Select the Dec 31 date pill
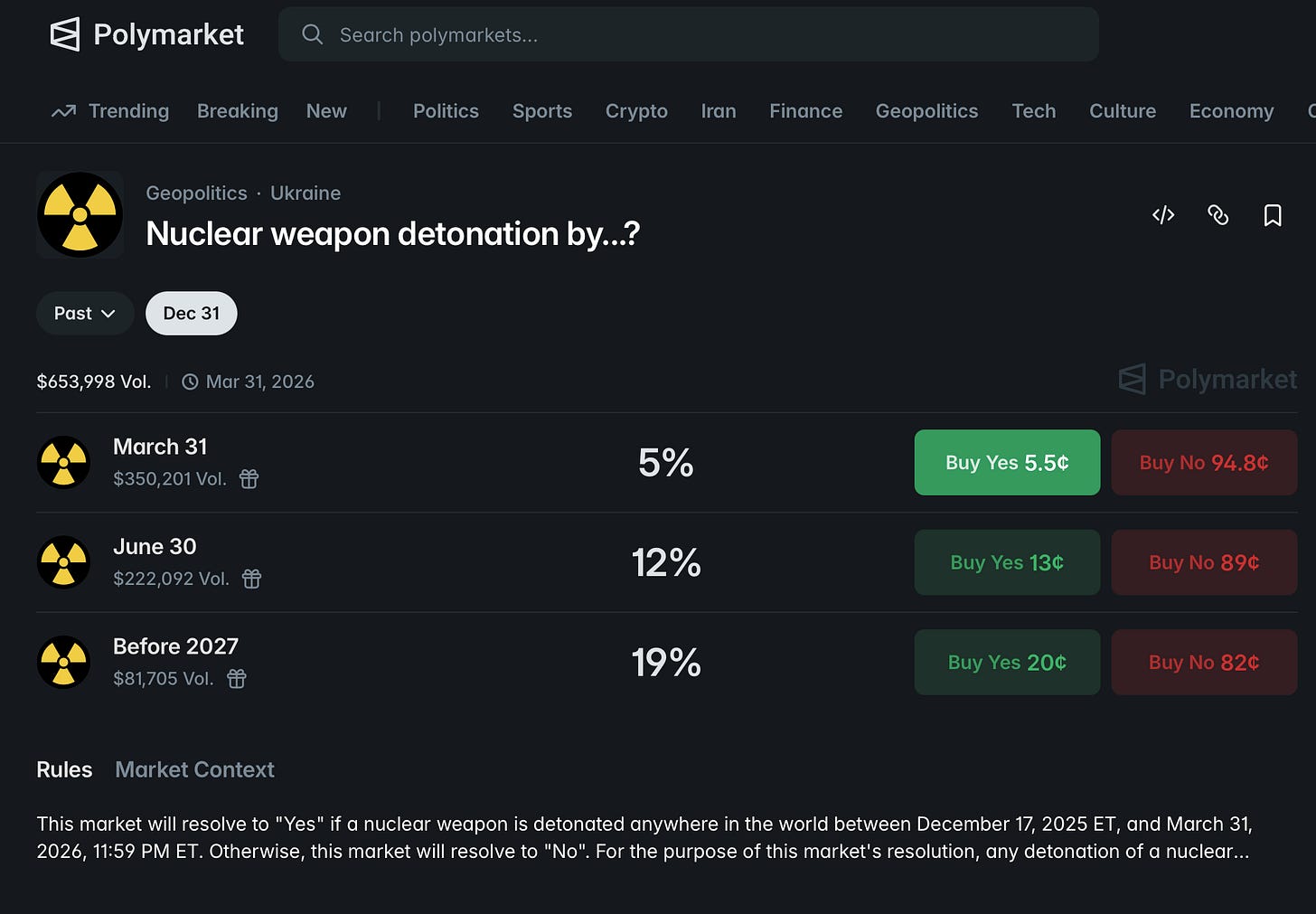This screenshot has height=914, width=1316. click(x=192, y=314)
